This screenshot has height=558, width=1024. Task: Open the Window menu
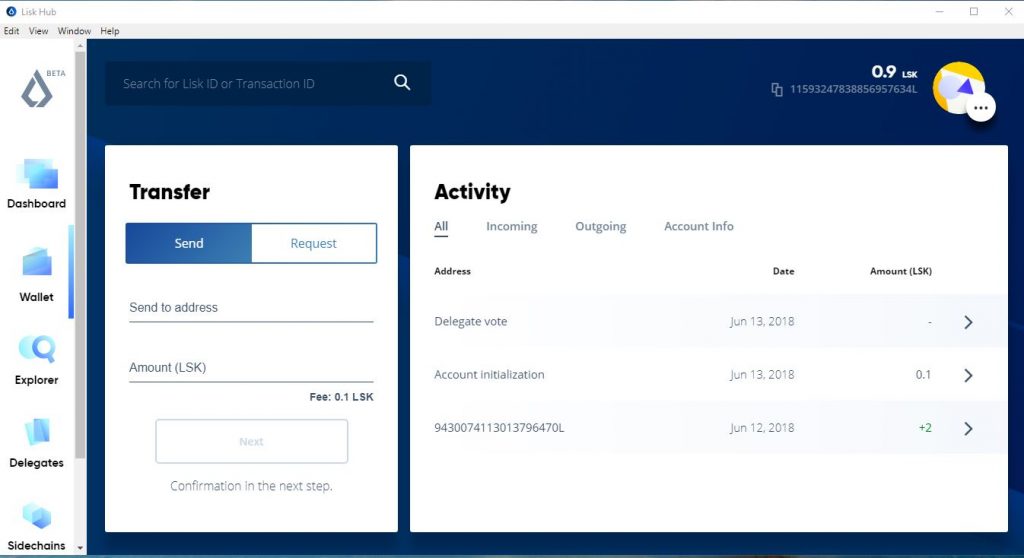pos(74,31)
